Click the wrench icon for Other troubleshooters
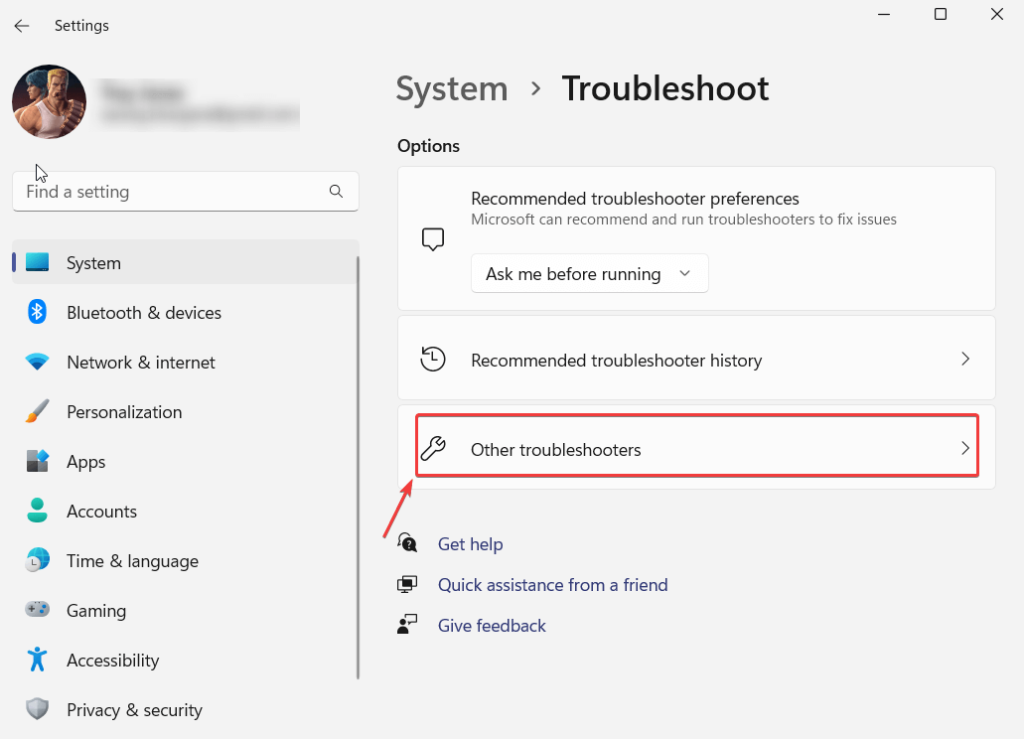Screen dimensions: 1024x739 point(433,449)
